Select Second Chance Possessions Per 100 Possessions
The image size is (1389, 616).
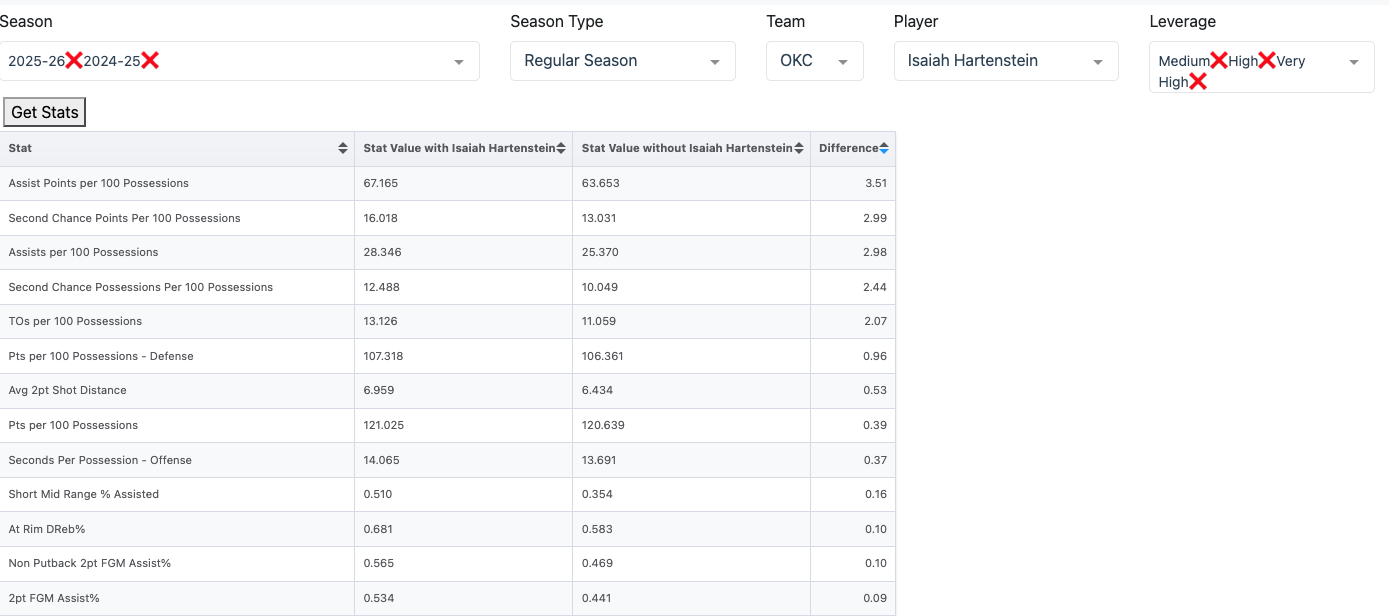[448, 287]
